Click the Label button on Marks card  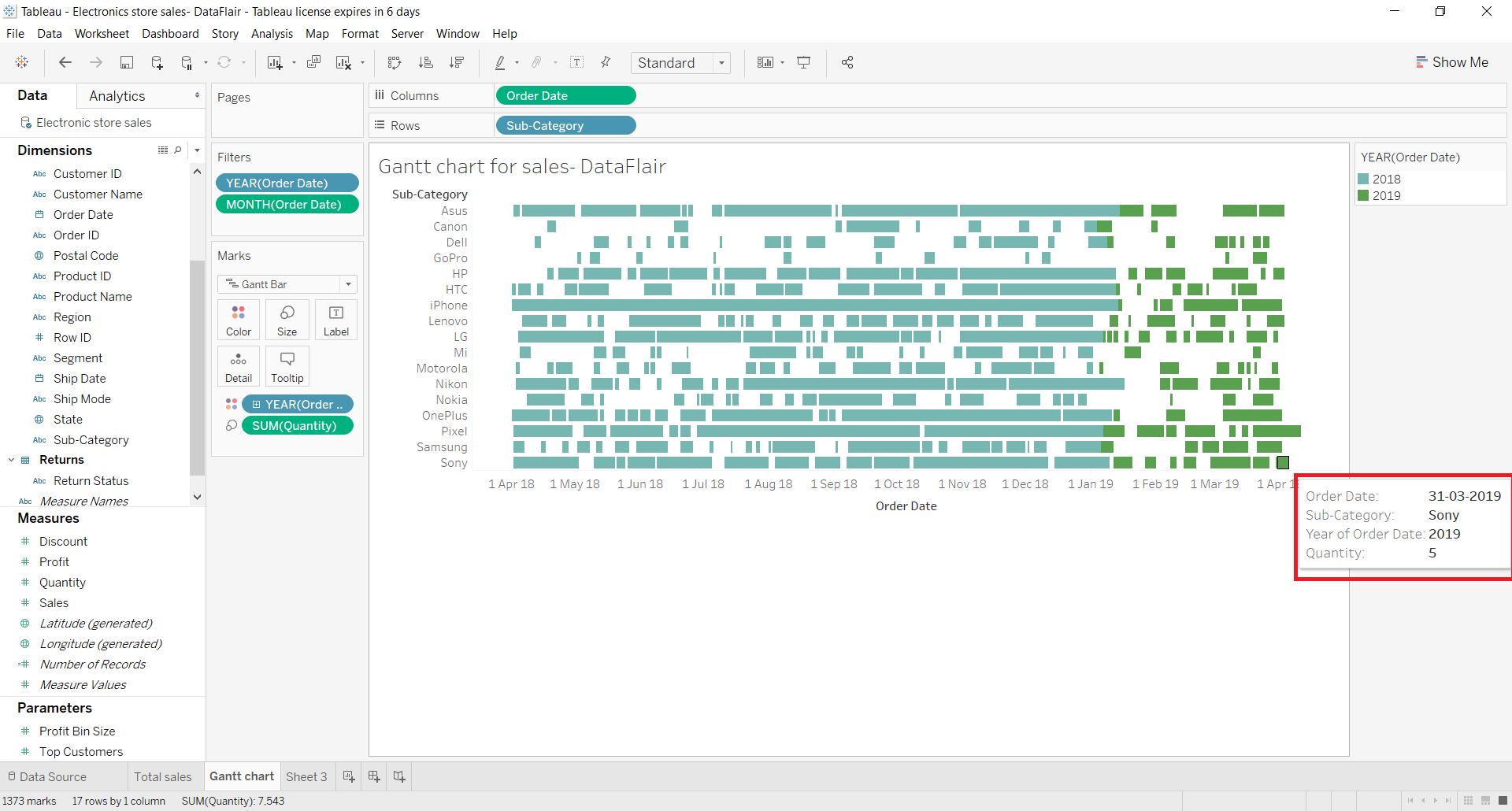[336, 320]
